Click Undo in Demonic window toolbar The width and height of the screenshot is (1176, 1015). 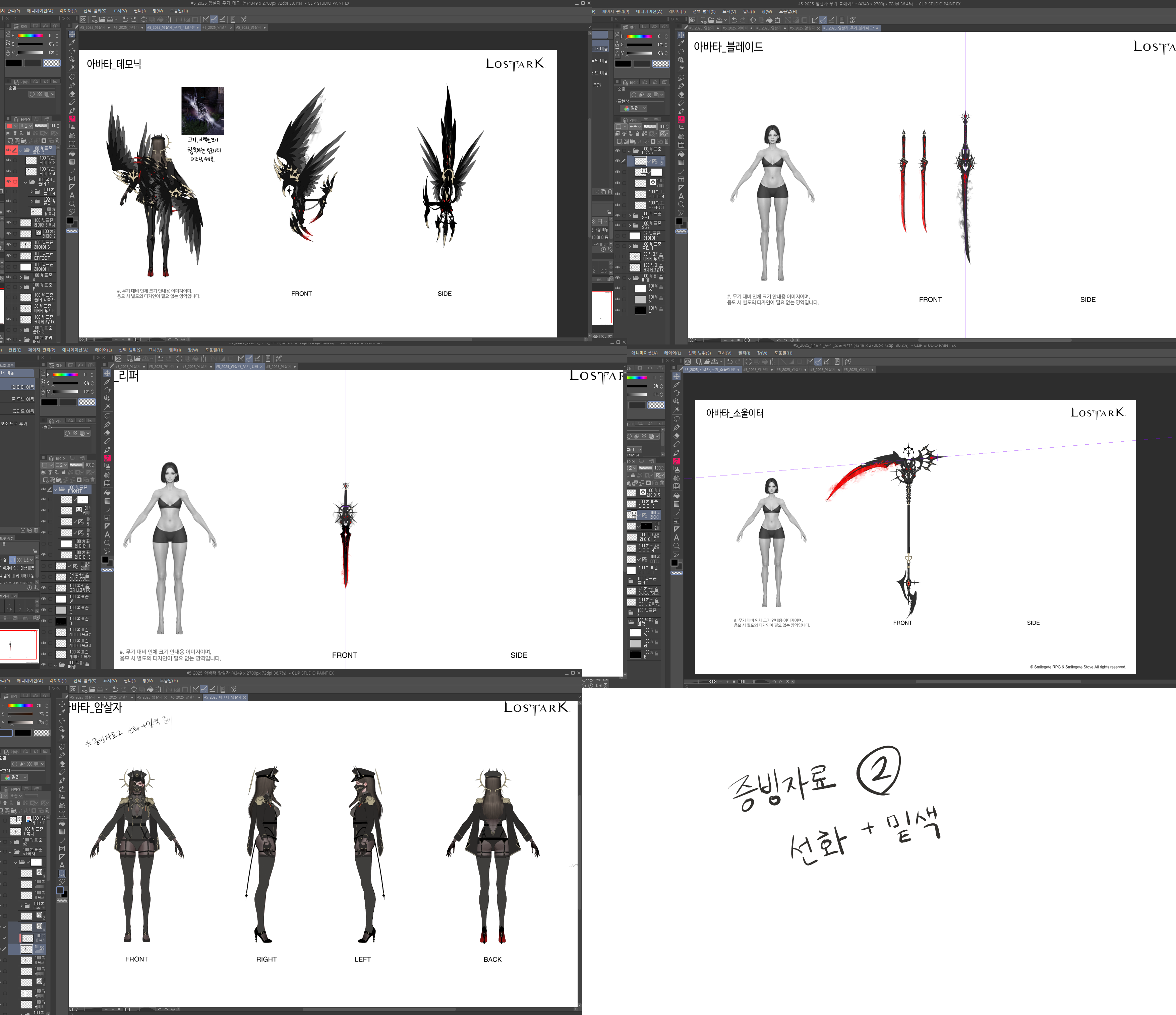[x=125, y=19]
